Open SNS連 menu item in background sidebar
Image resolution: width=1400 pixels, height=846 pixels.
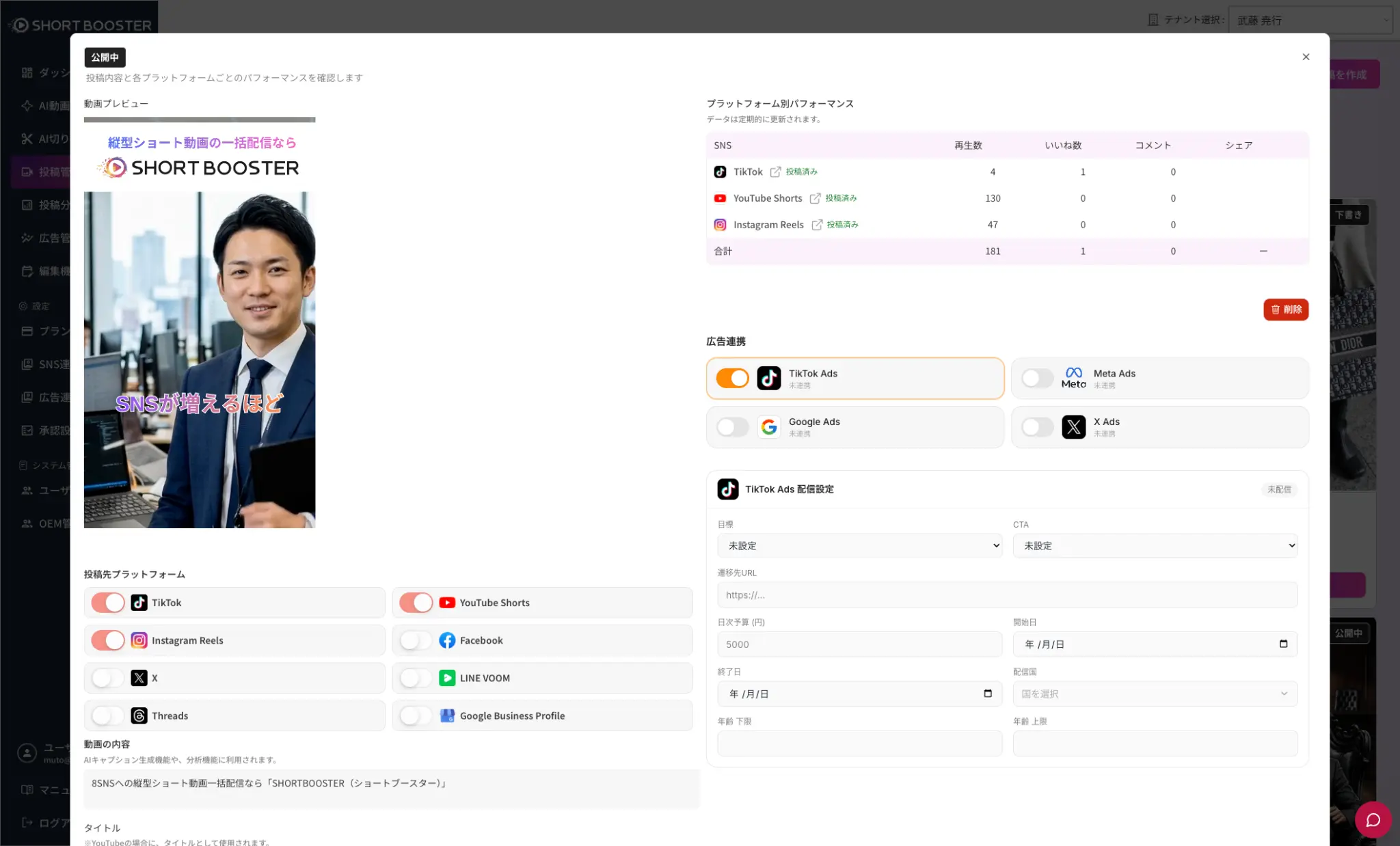[45, 364]
